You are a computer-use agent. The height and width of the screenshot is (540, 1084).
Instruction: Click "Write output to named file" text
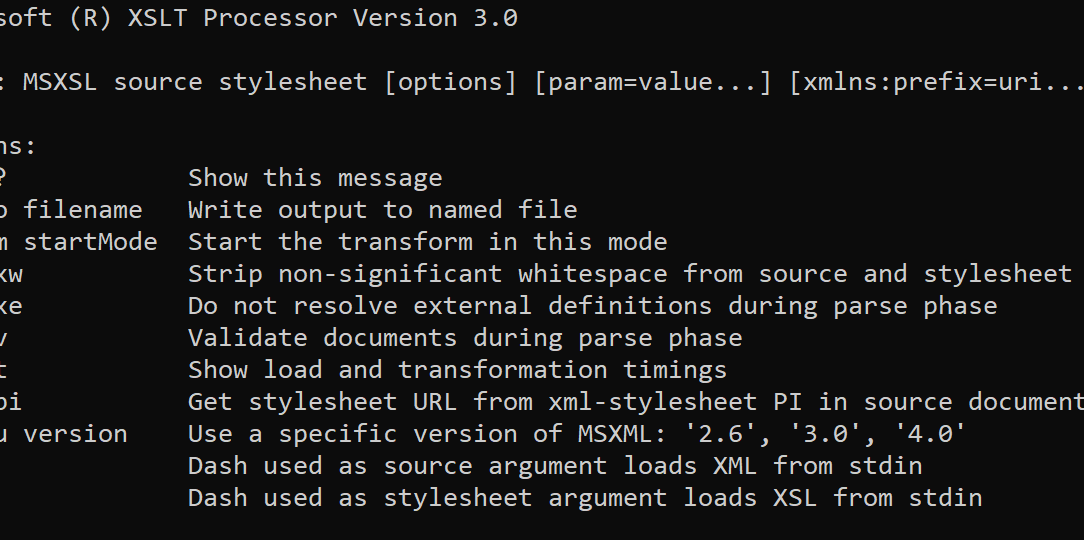click(x=382, y=210)
